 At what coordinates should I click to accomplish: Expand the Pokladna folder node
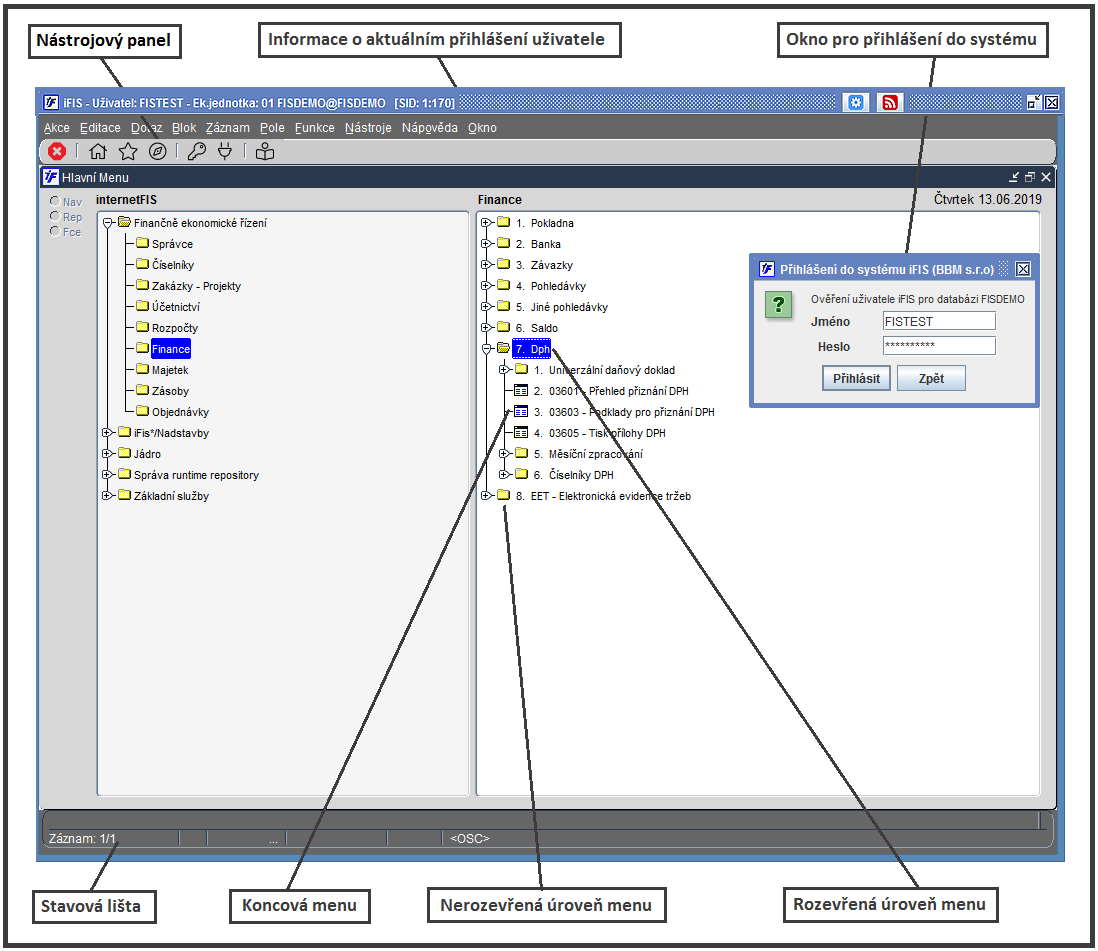click(486, 223)
